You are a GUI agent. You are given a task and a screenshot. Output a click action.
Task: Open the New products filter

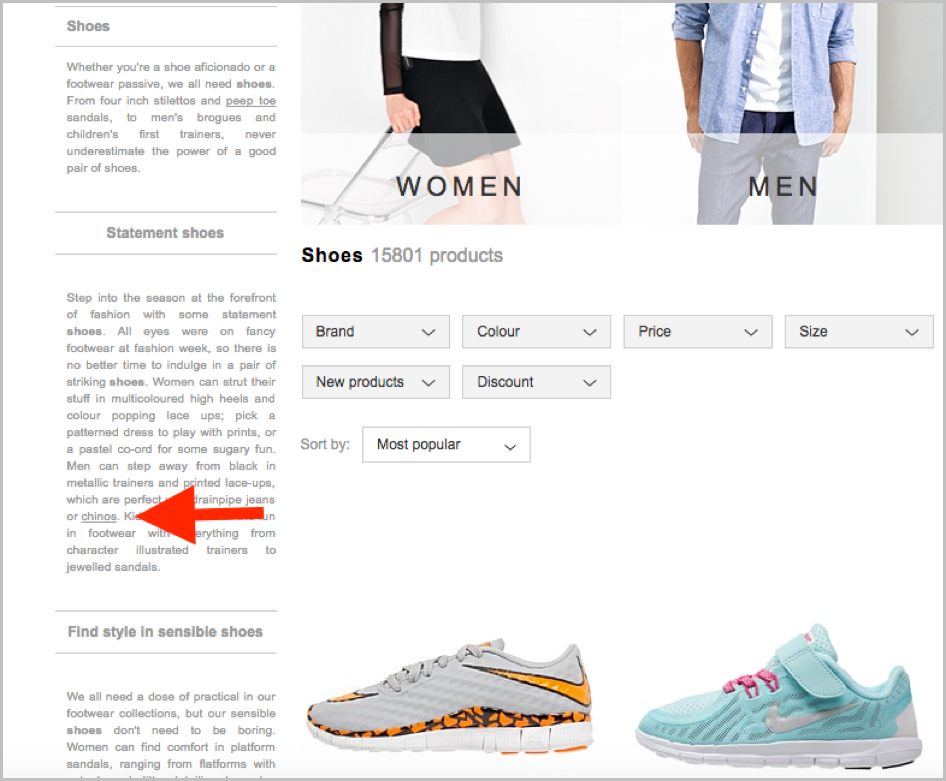tap(376, 382)
